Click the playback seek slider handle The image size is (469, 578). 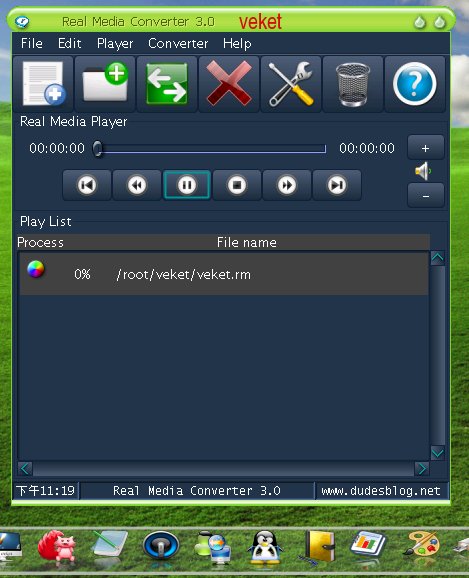97,149
